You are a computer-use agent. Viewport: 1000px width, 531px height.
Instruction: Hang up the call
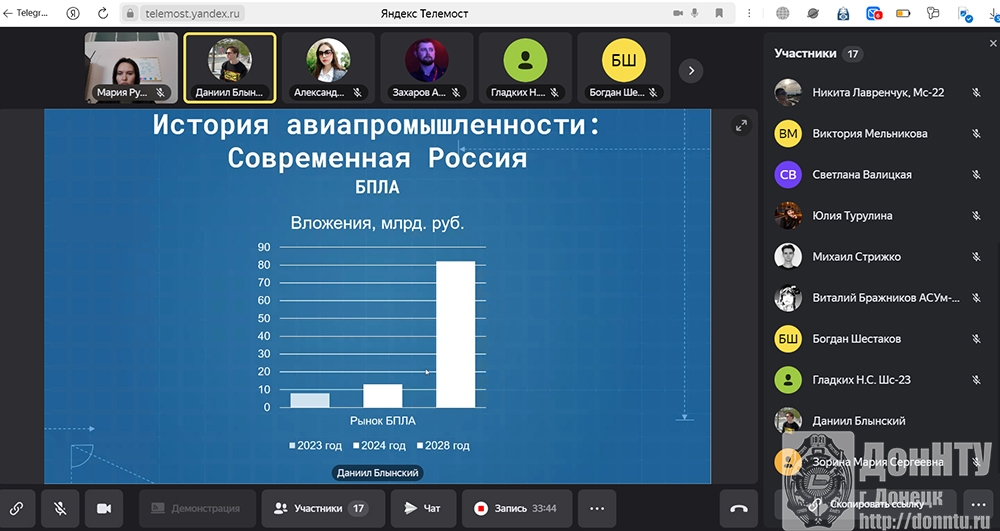click(x=739, y=508)
